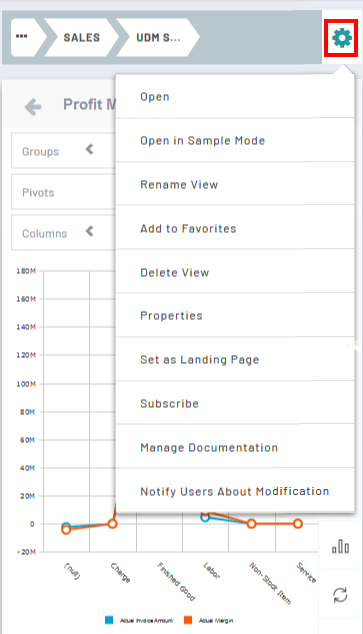Go to SALES breadcrumb
Screen dimensions: 363x634
click(x=81, y=37)
